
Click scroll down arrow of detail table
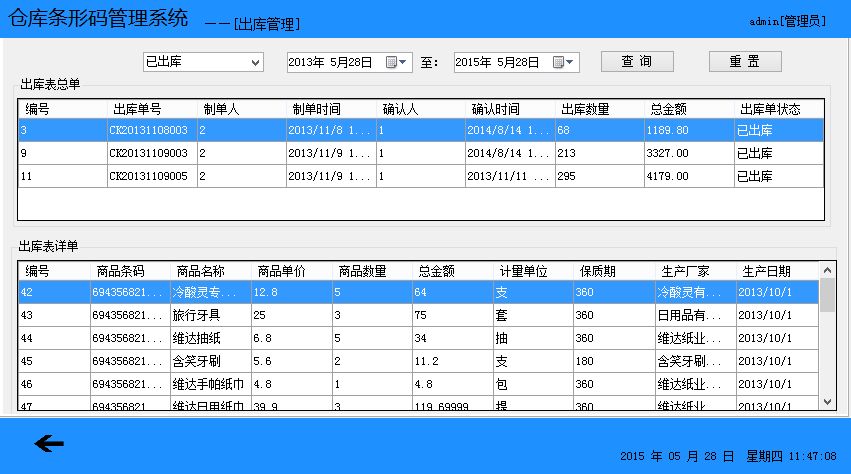tap(827, 401)
